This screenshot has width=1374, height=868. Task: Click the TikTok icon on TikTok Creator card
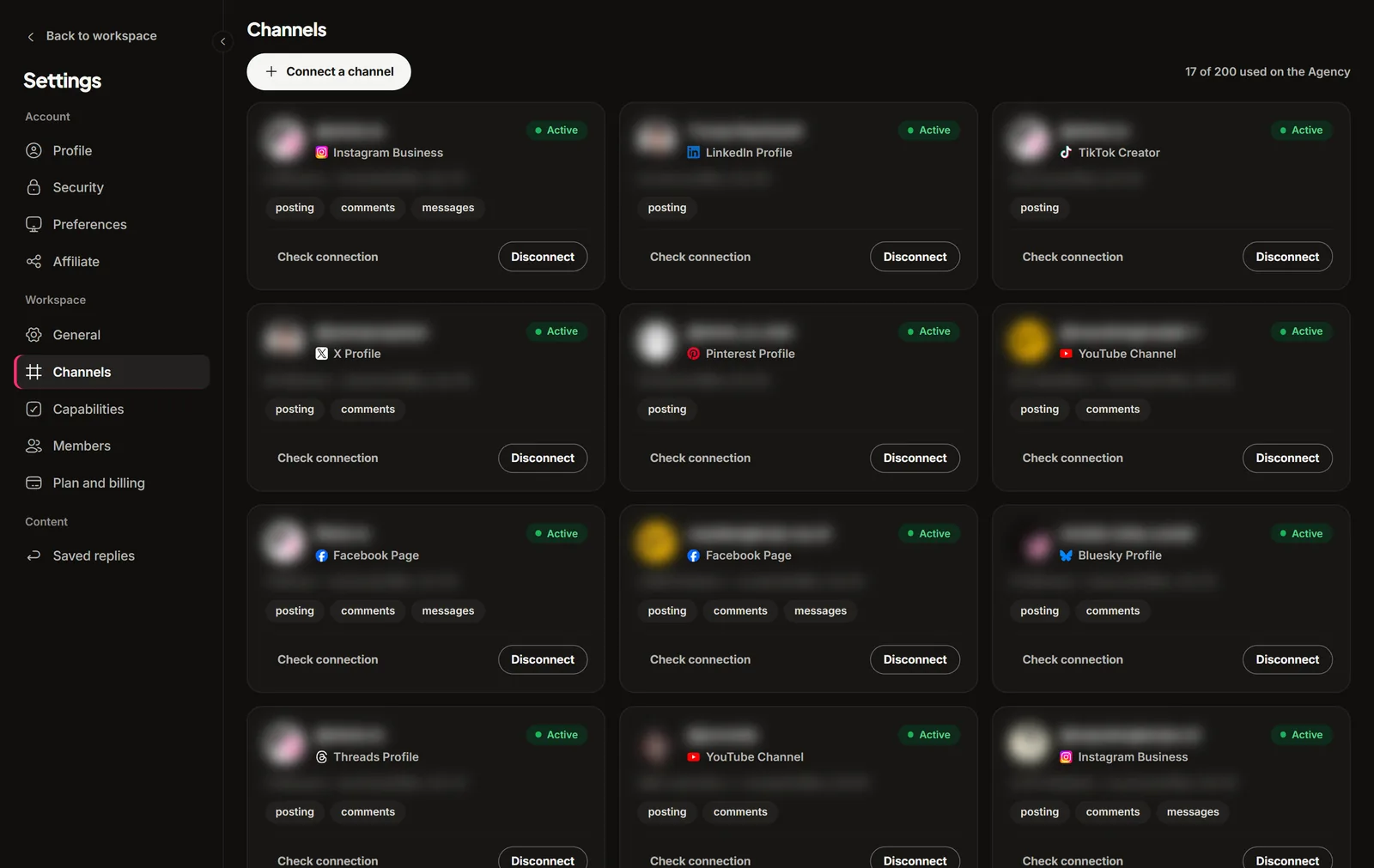(1066, 153)
